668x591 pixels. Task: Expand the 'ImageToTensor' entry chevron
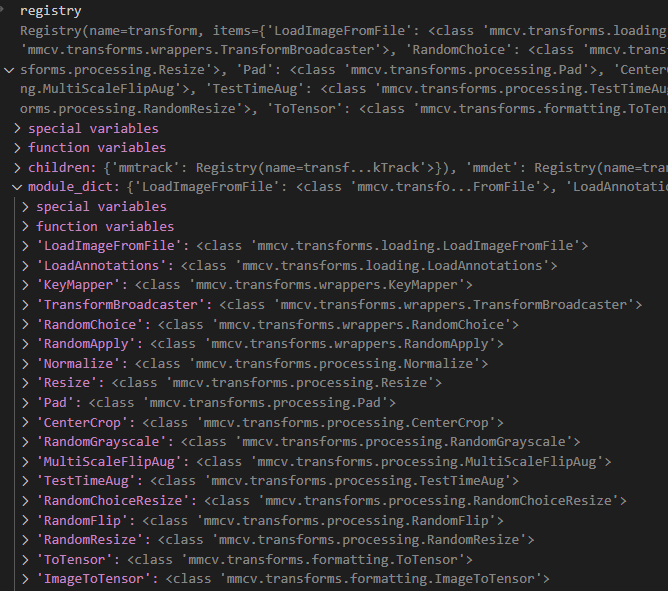(x=26, y=579)
